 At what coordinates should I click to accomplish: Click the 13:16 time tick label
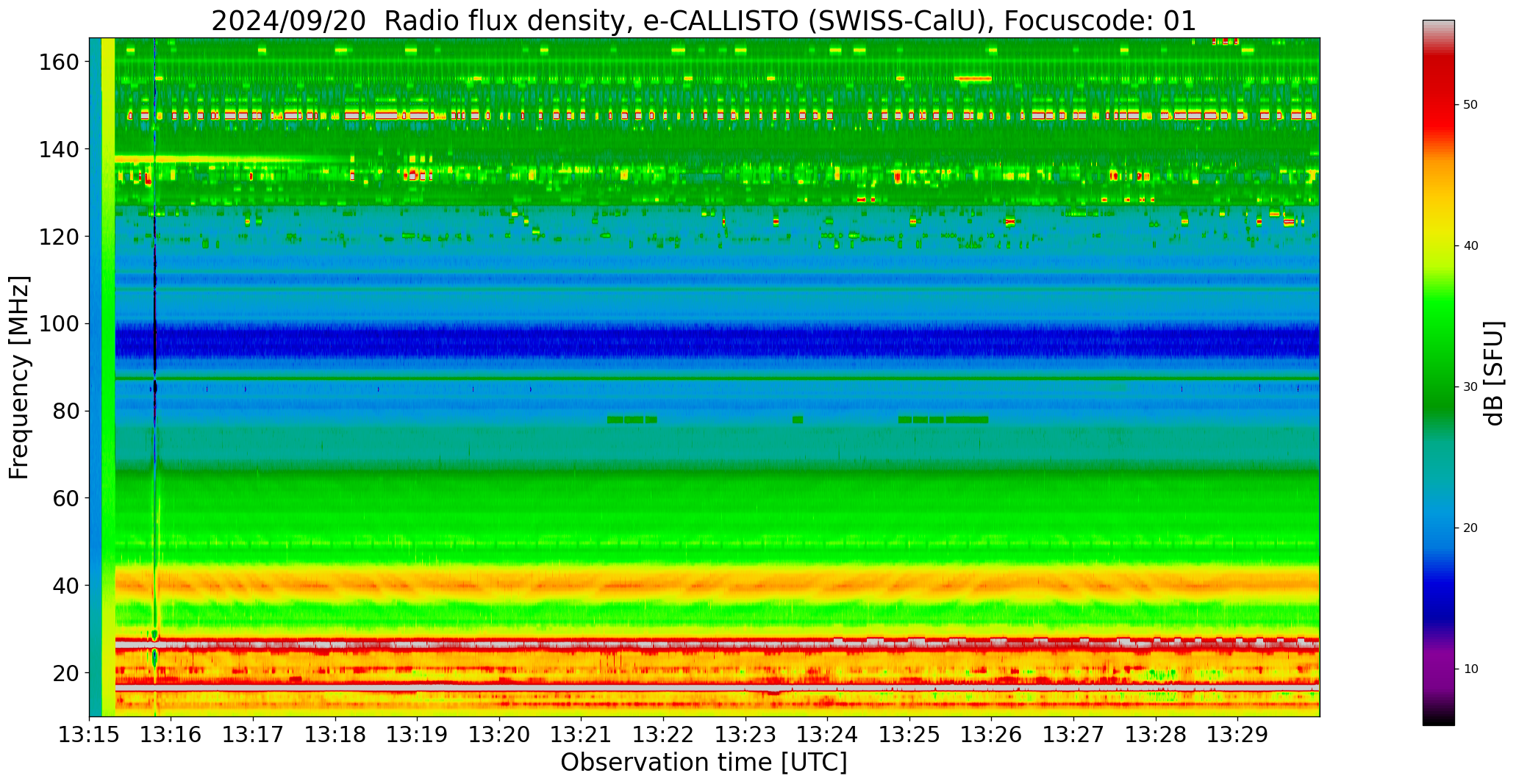tap(171, 734)
